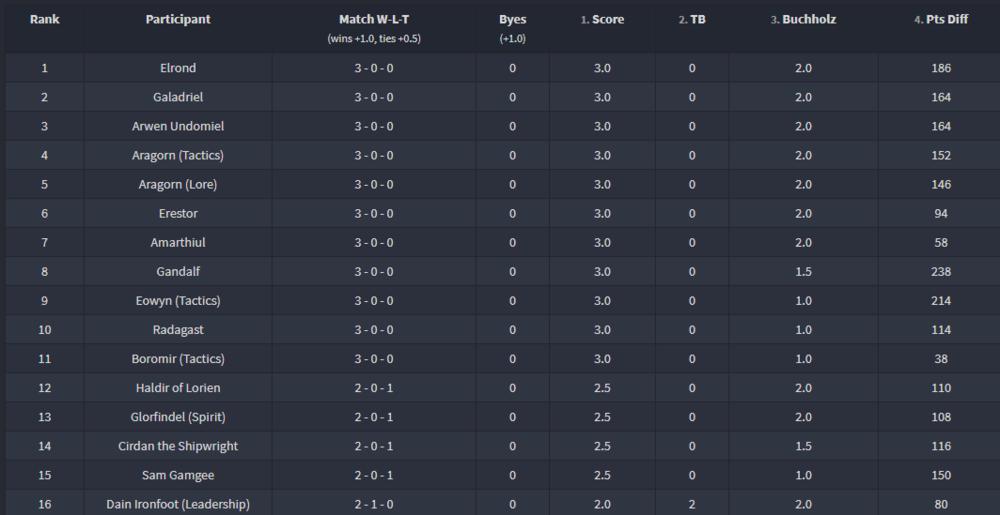Click the Buchholz column header
The image size is (1000, 515).
pos(803,20)
